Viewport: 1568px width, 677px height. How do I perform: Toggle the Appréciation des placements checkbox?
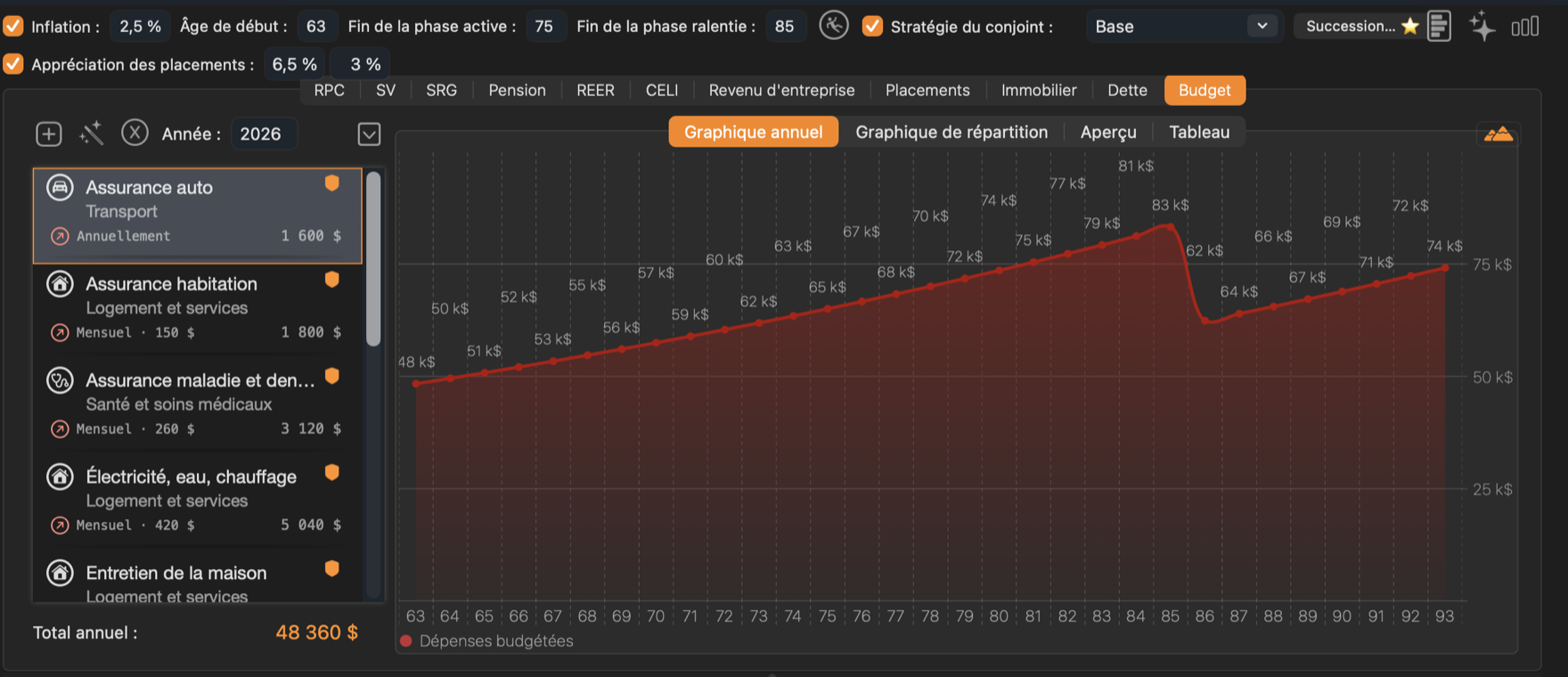point(13,64)
